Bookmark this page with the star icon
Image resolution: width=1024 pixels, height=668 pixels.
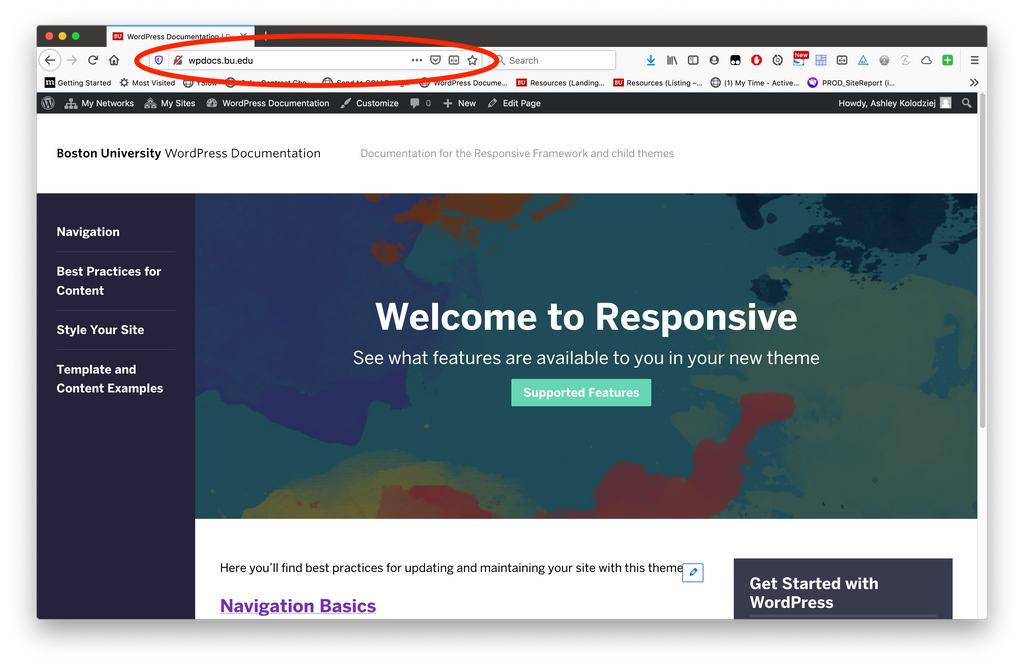[473, 60]
